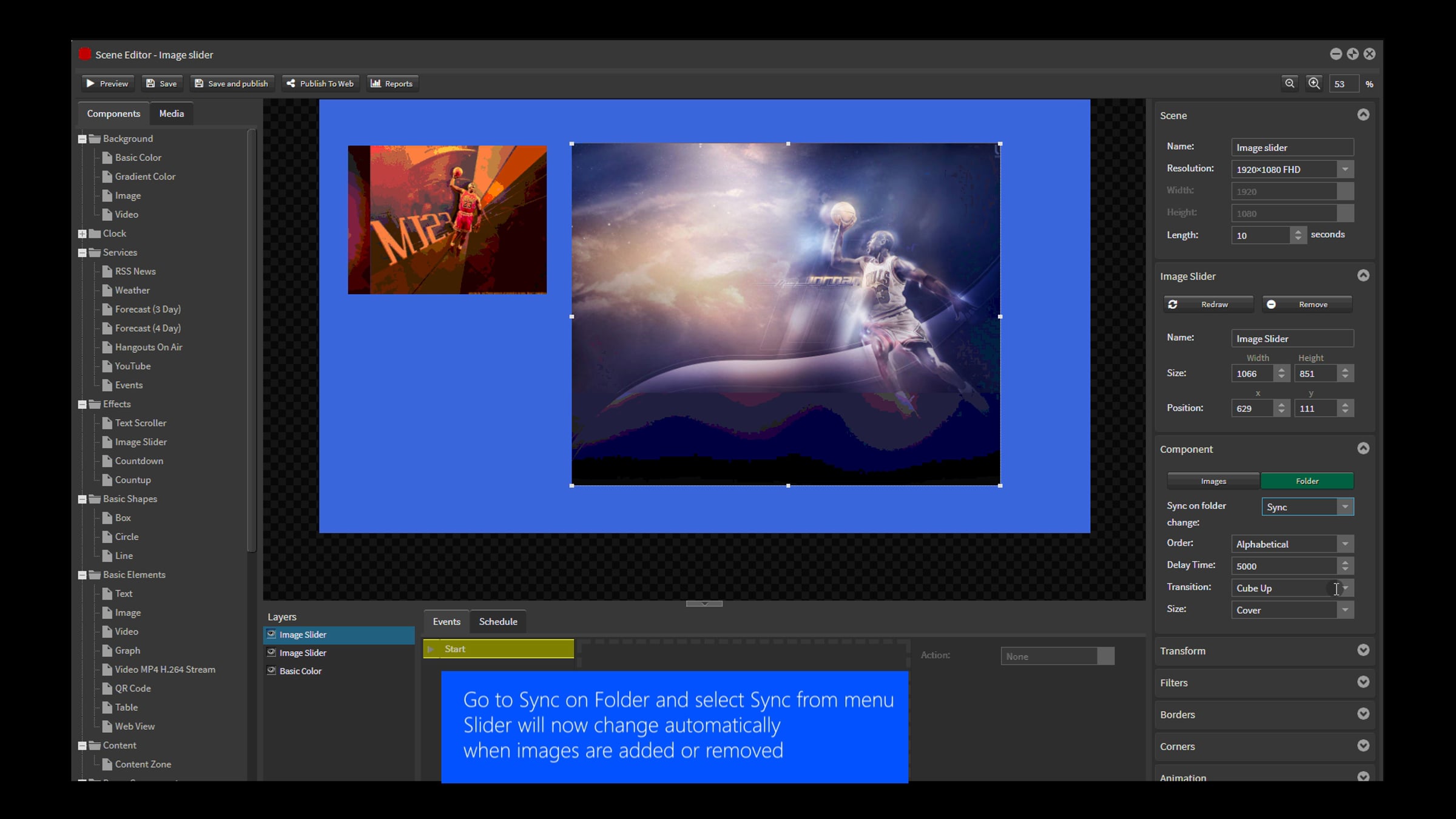Click the Weather page icon
The image size is (1456, 819).
(107, 291)
